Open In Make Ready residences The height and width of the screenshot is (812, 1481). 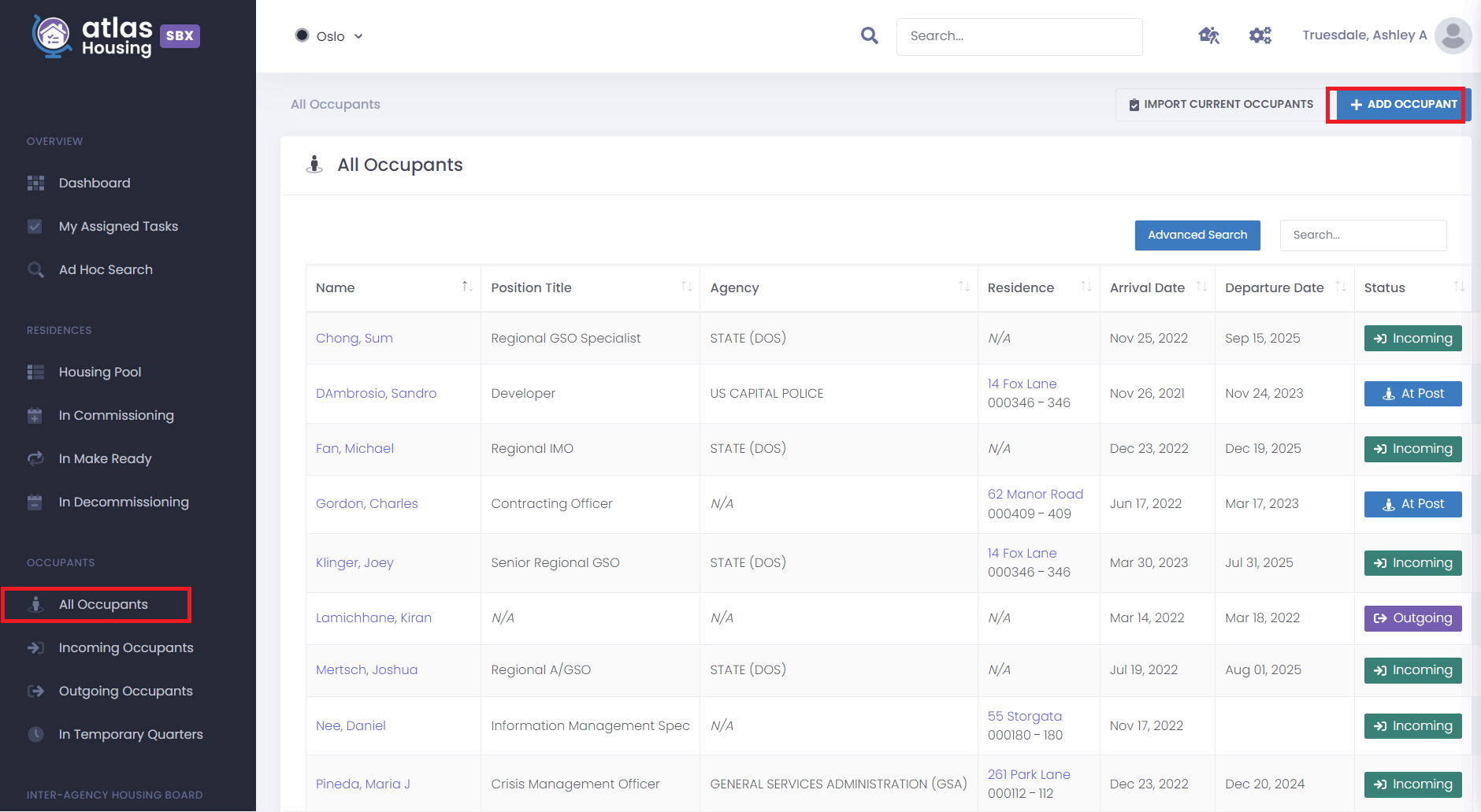[x=105, y=458]
